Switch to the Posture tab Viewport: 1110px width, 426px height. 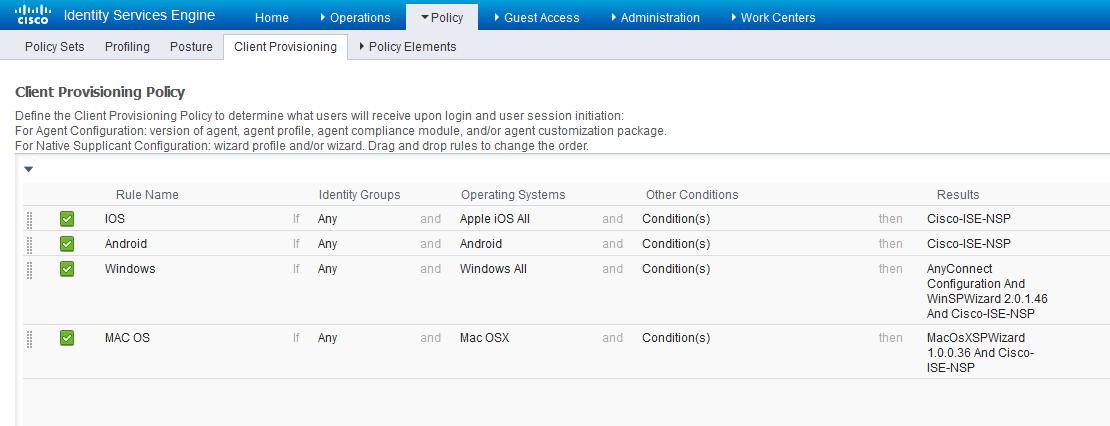[x=191, y=47]
